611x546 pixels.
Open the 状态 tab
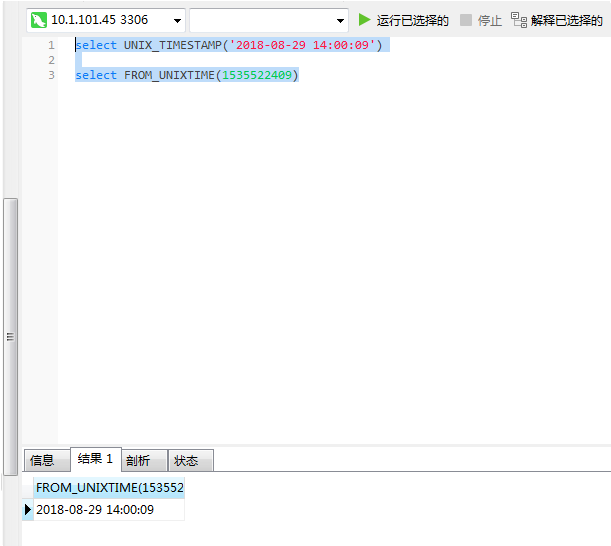coord(191,460)
